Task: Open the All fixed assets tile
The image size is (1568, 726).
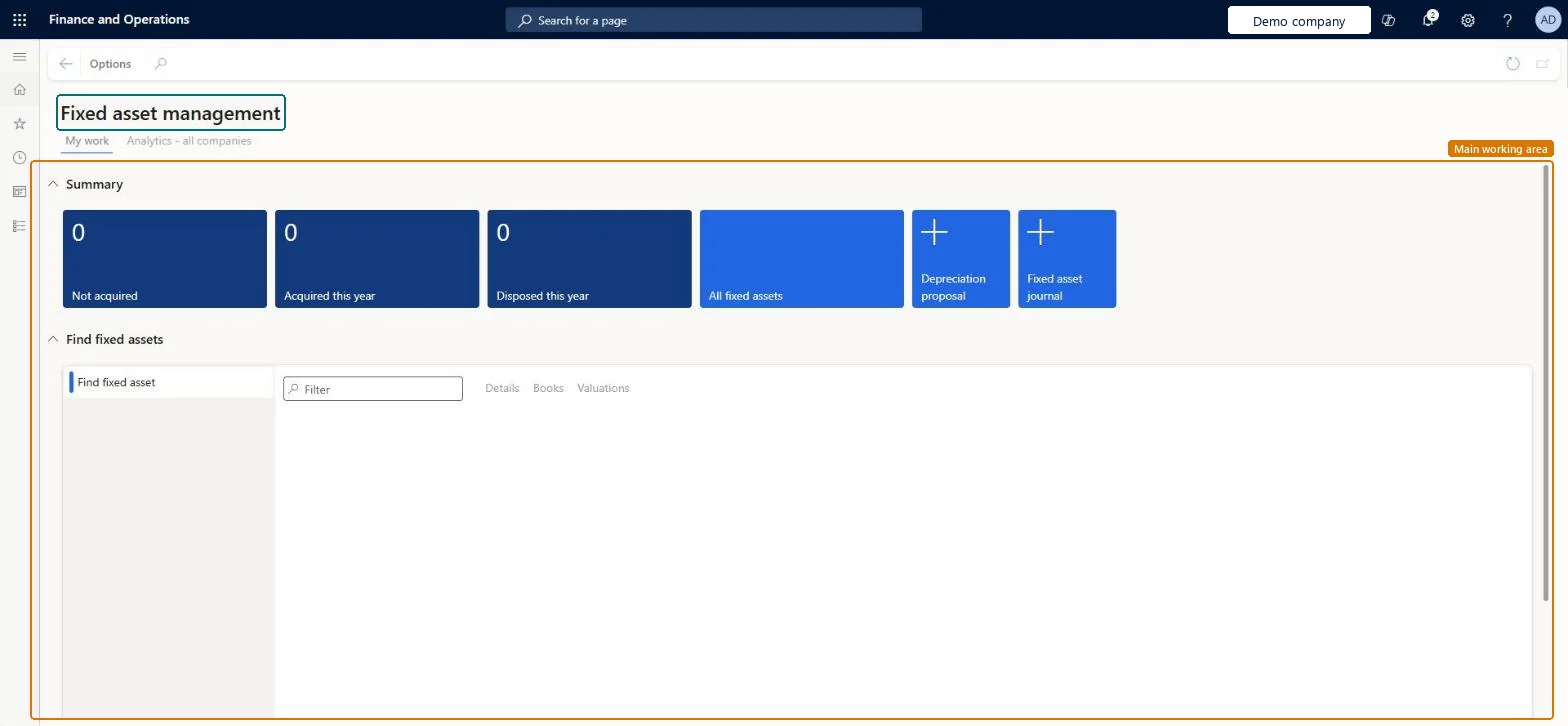Action: (802, 259)
